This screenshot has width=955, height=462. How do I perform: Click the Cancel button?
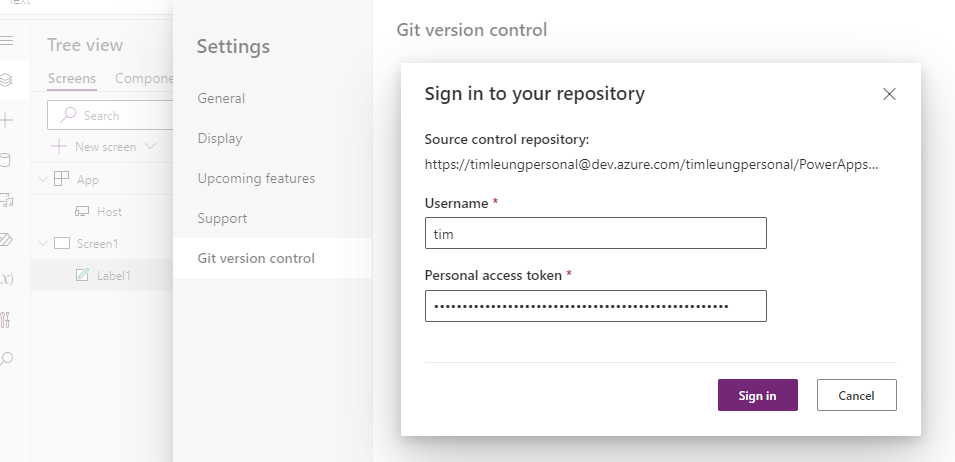(856, 395)
